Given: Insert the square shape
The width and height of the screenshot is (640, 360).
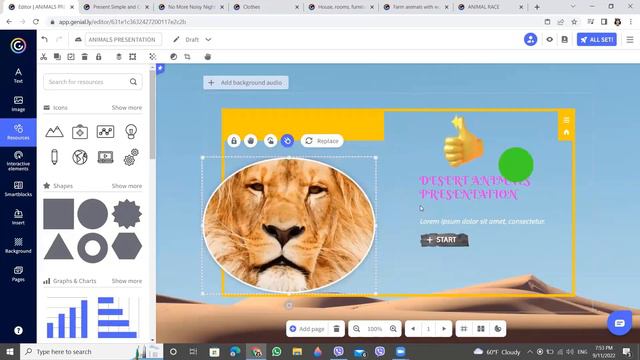Looking at the screenshot, I should (59, 214).
